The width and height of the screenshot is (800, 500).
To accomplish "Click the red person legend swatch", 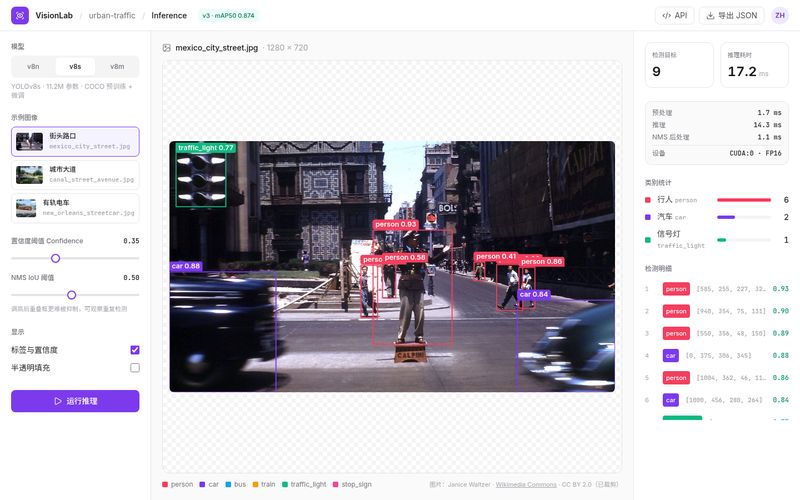I will [165, 484].
